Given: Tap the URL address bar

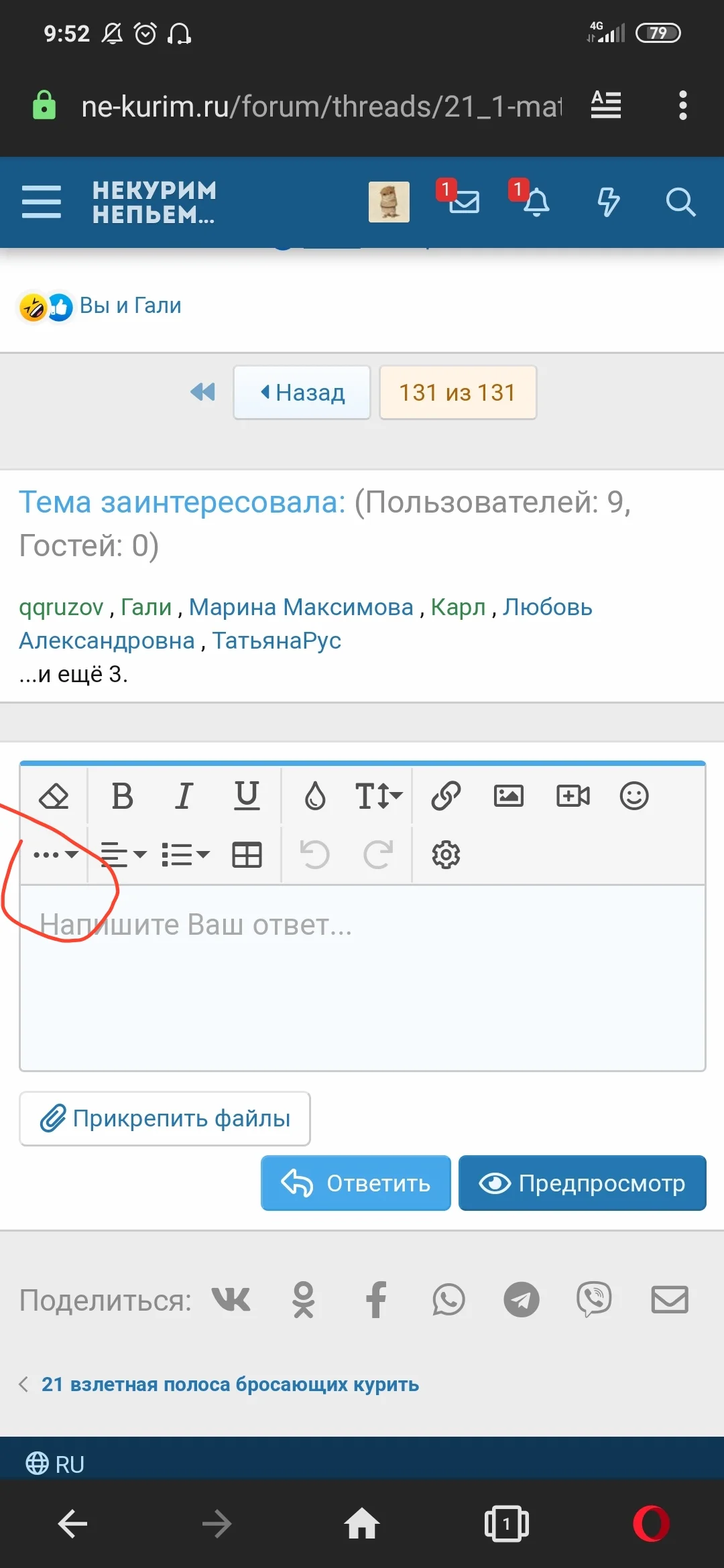Looking at the screenshot, I should pos(321,106).
